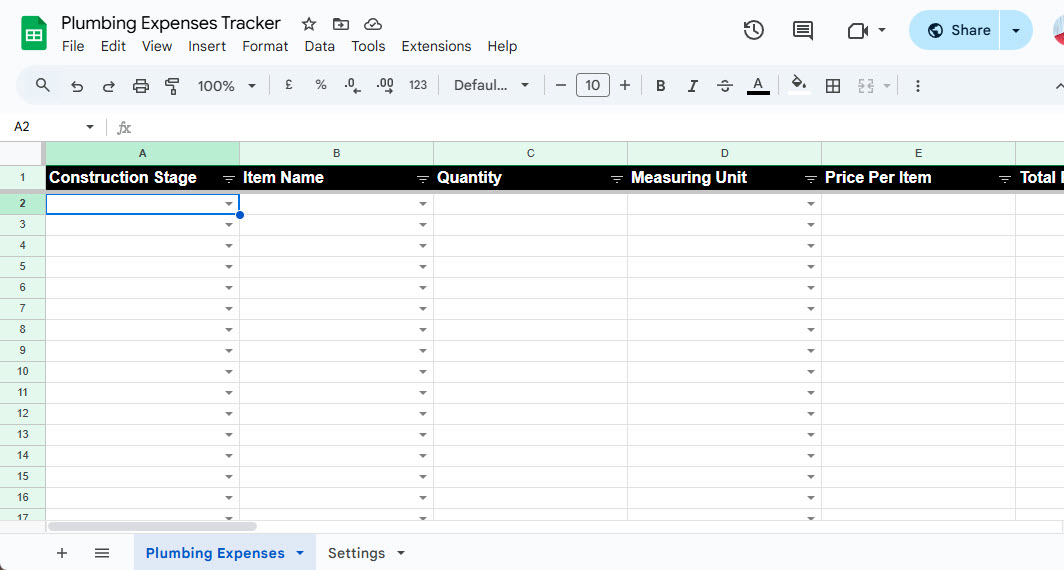Click the search menus magnifier icon
This screenshot has width=1064, height=570.
[x=43, y=86]
